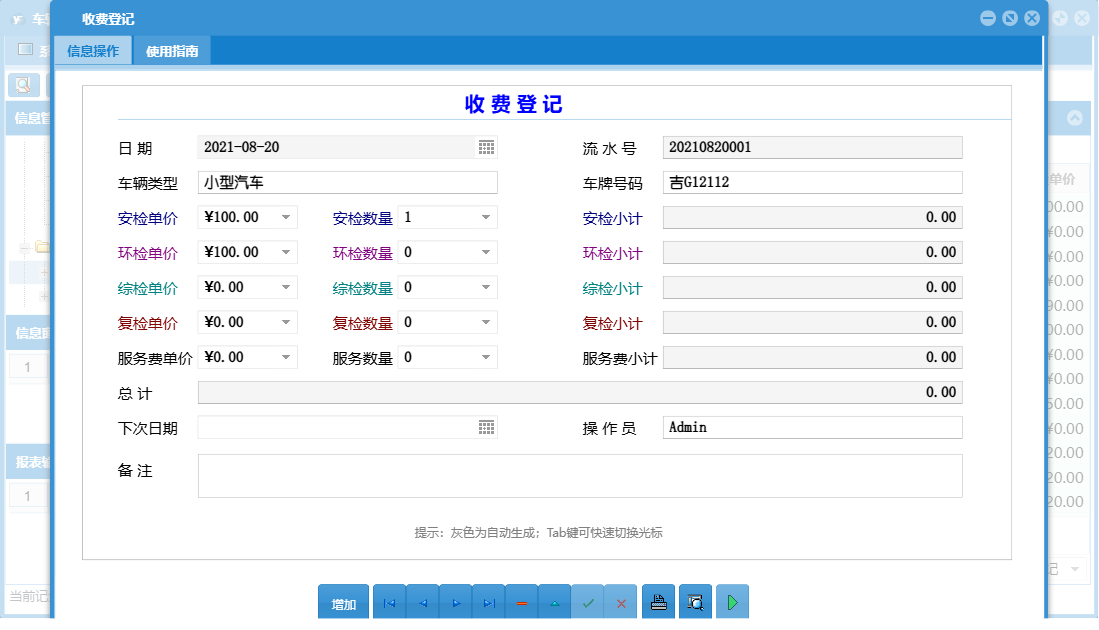Select the 信息操作 tab
Image resolution: width=1099 pixels, height=630 pixels.
(x=95, y=48)
